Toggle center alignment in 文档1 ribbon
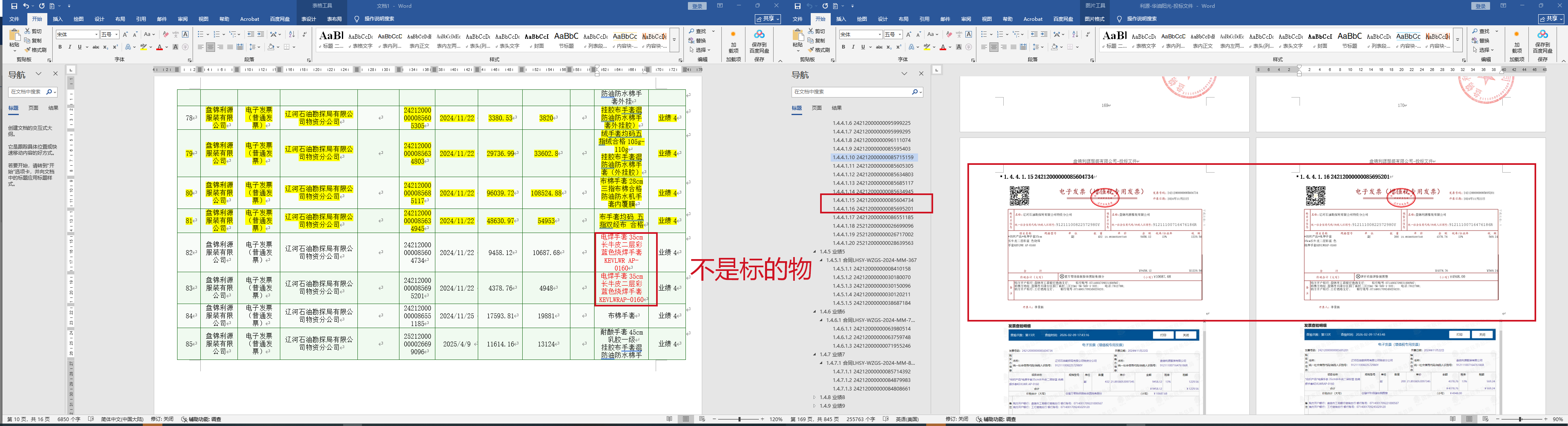Image resolution: width=1568 pixels, height=426 pixels. pos(210,47)
